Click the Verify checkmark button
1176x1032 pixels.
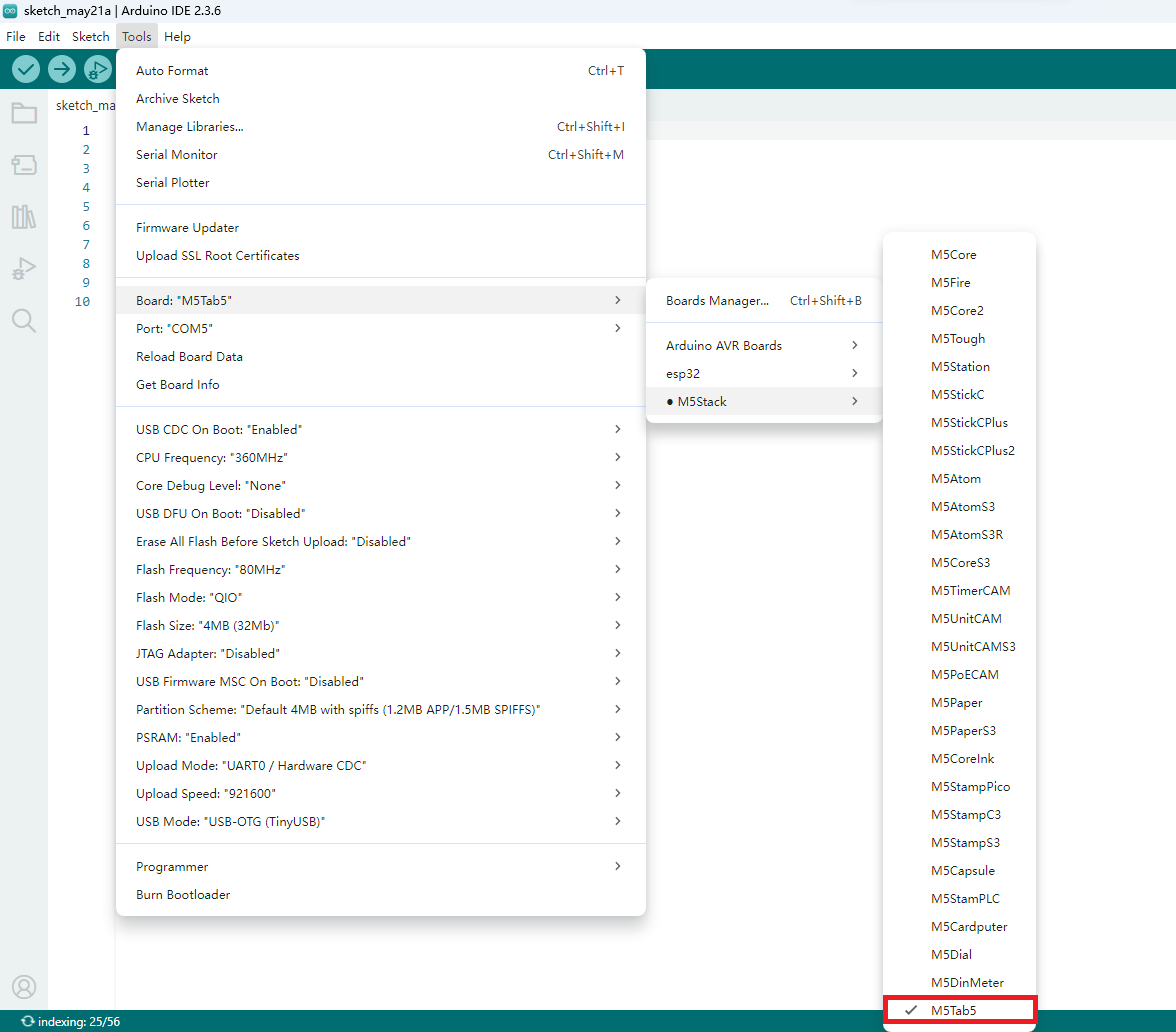[x=26, y=70]
